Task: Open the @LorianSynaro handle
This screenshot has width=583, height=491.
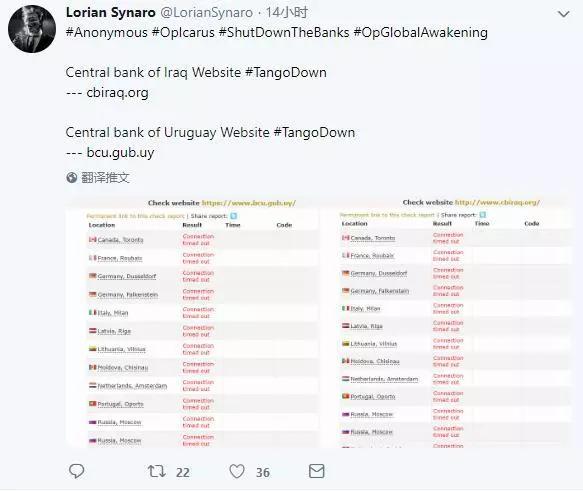Action: click(x=207, y=13)
